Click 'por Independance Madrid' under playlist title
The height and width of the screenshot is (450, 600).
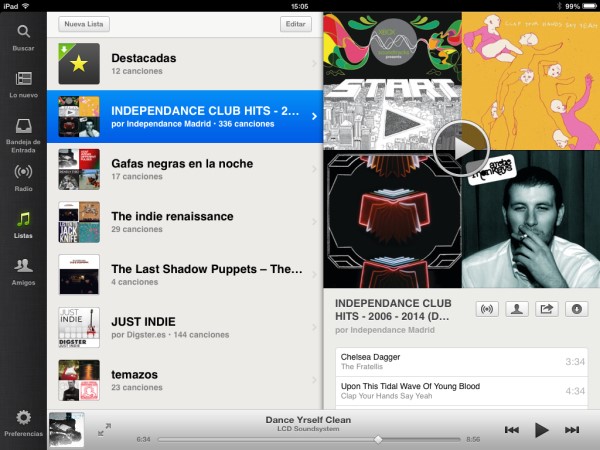point(385,330)
